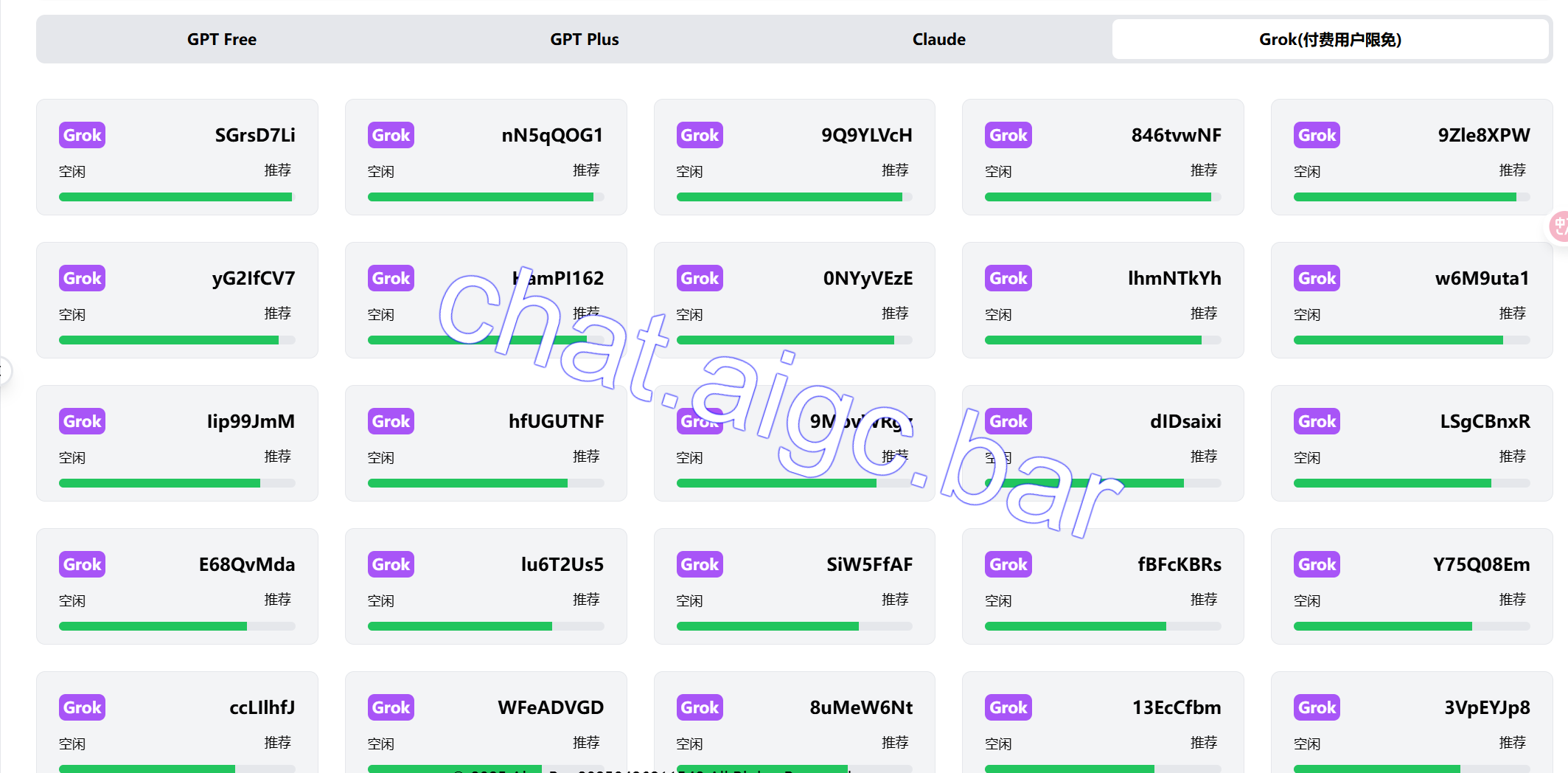Click the Grok badge on lip99JmM card
1568x773 pixels.
[x=82, y=421]
